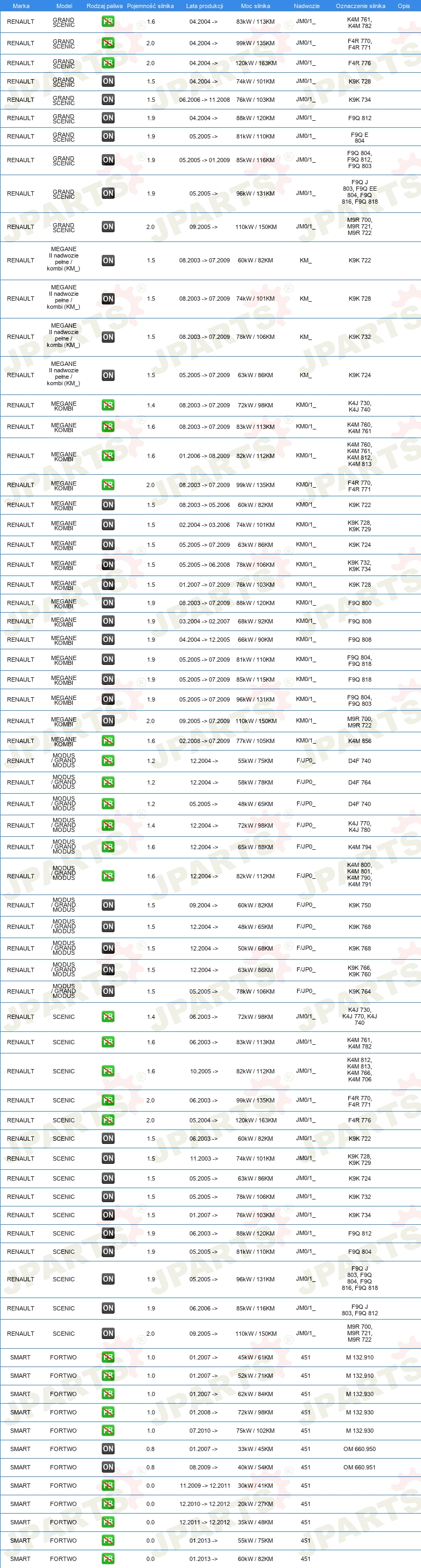This screenshot has width=421, height=1568.
Task: Click the green petrol icon for Grand Scenic 120kW/163KM
Action: 108,63
